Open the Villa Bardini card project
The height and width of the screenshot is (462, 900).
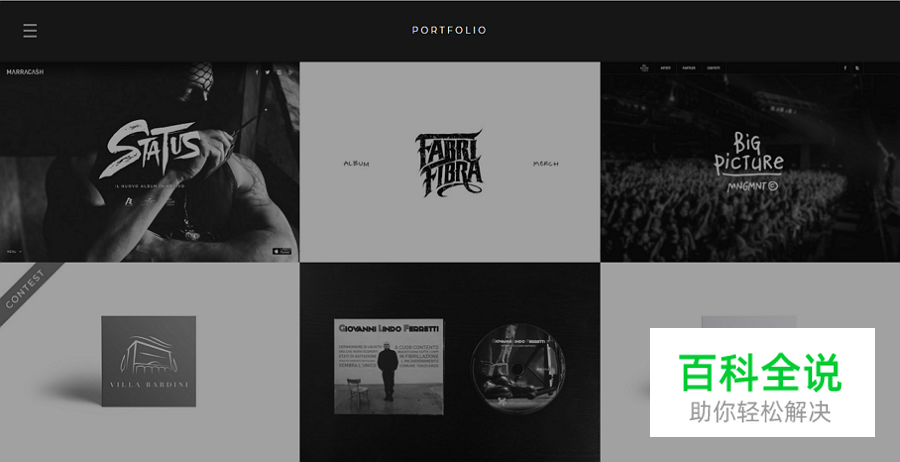(x=149, y=362)
